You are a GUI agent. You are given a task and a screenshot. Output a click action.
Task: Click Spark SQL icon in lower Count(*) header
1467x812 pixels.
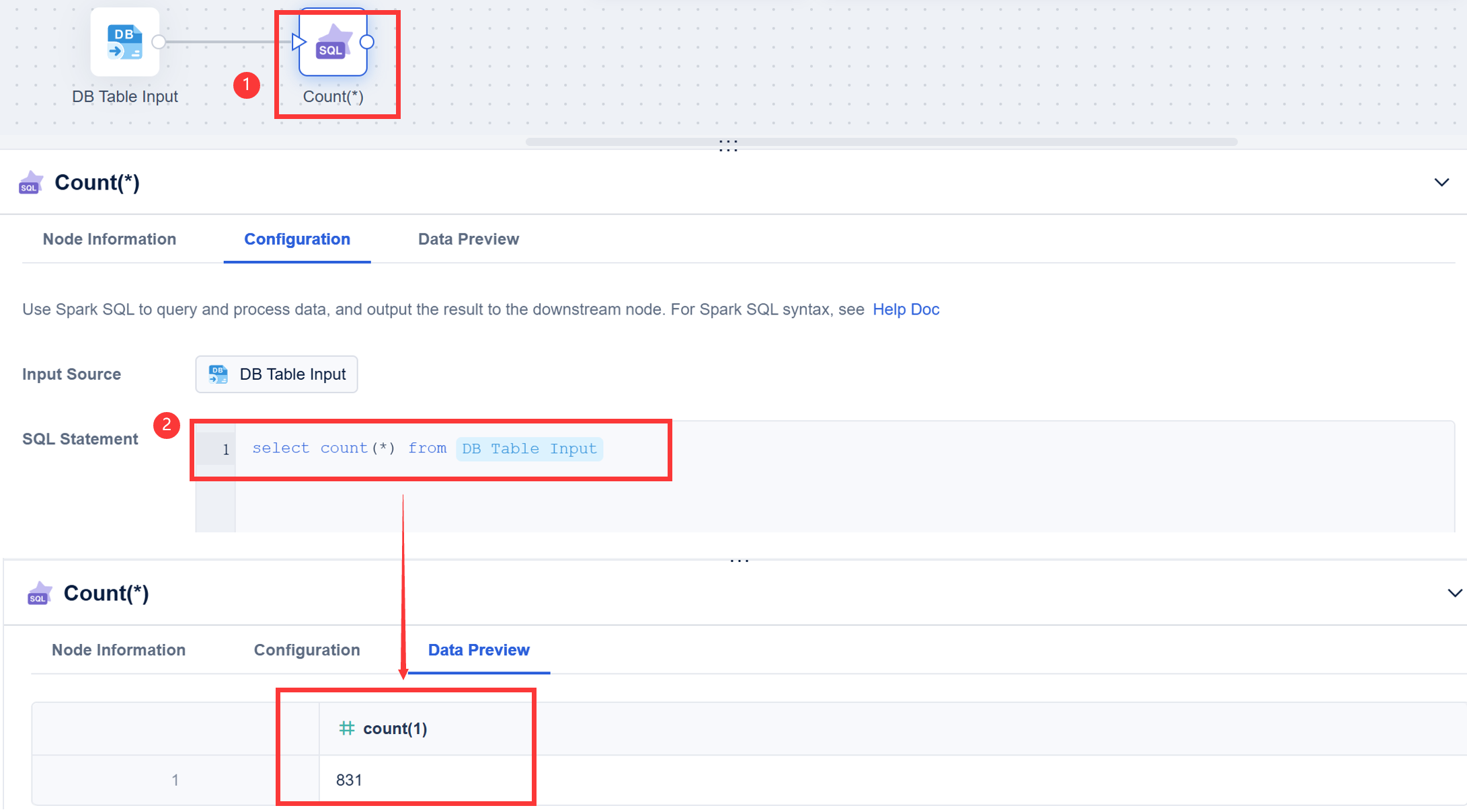point(40,594)
